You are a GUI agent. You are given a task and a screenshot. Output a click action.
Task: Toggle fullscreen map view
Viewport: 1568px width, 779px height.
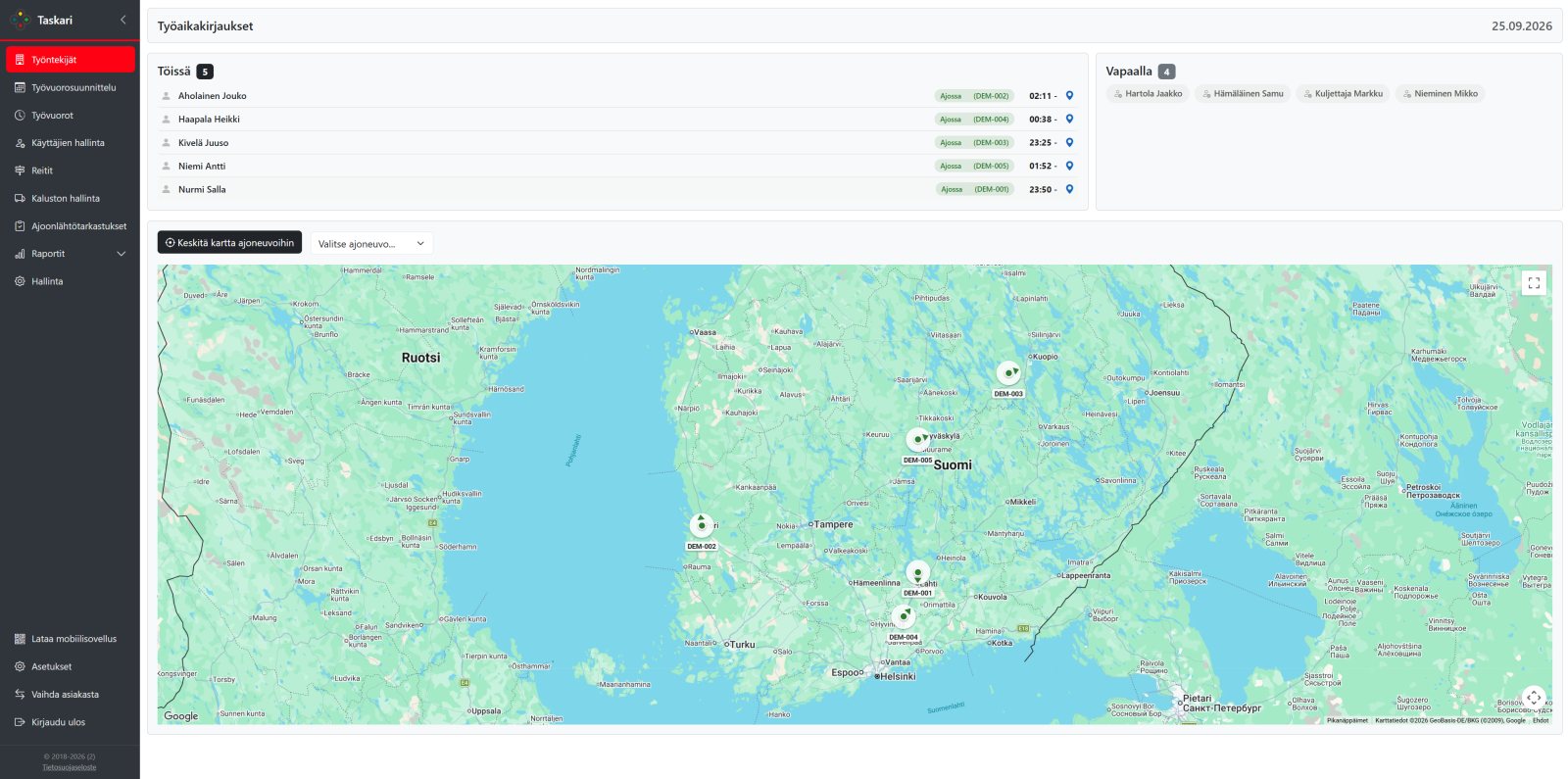[1534, 283]
